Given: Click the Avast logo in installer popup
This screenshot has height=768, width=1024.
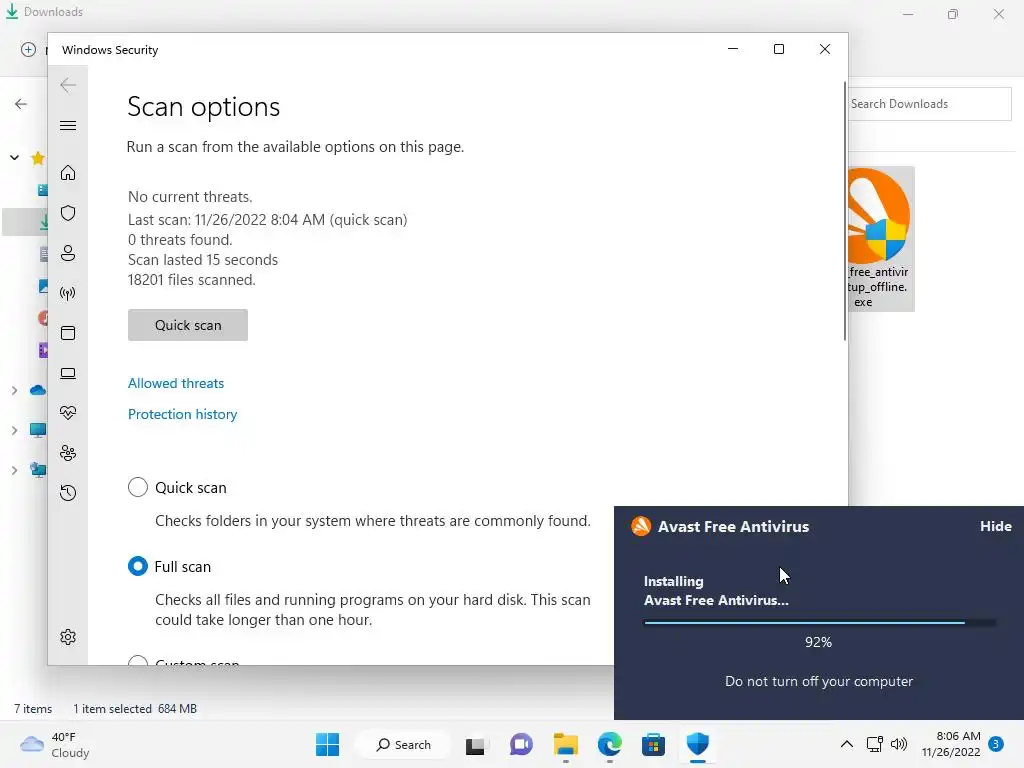Looking at the screenshot, I should pos(641,526).
